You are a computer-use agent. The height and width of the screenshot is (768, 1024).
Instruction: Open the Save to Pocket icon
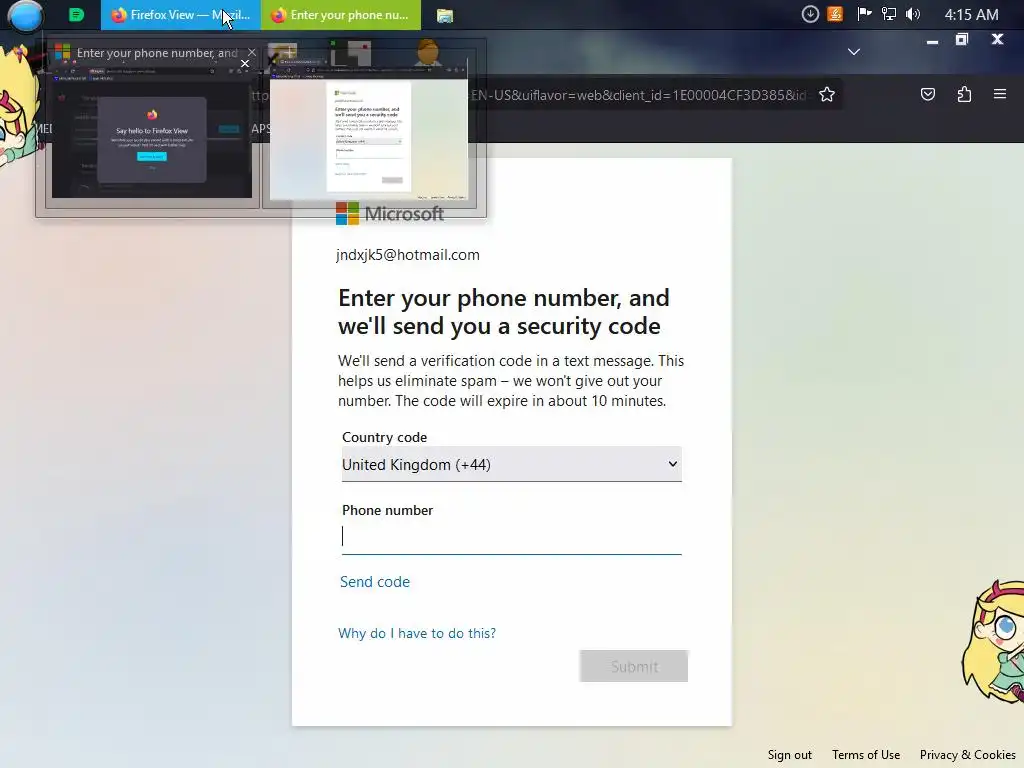(x=927, y=95)
